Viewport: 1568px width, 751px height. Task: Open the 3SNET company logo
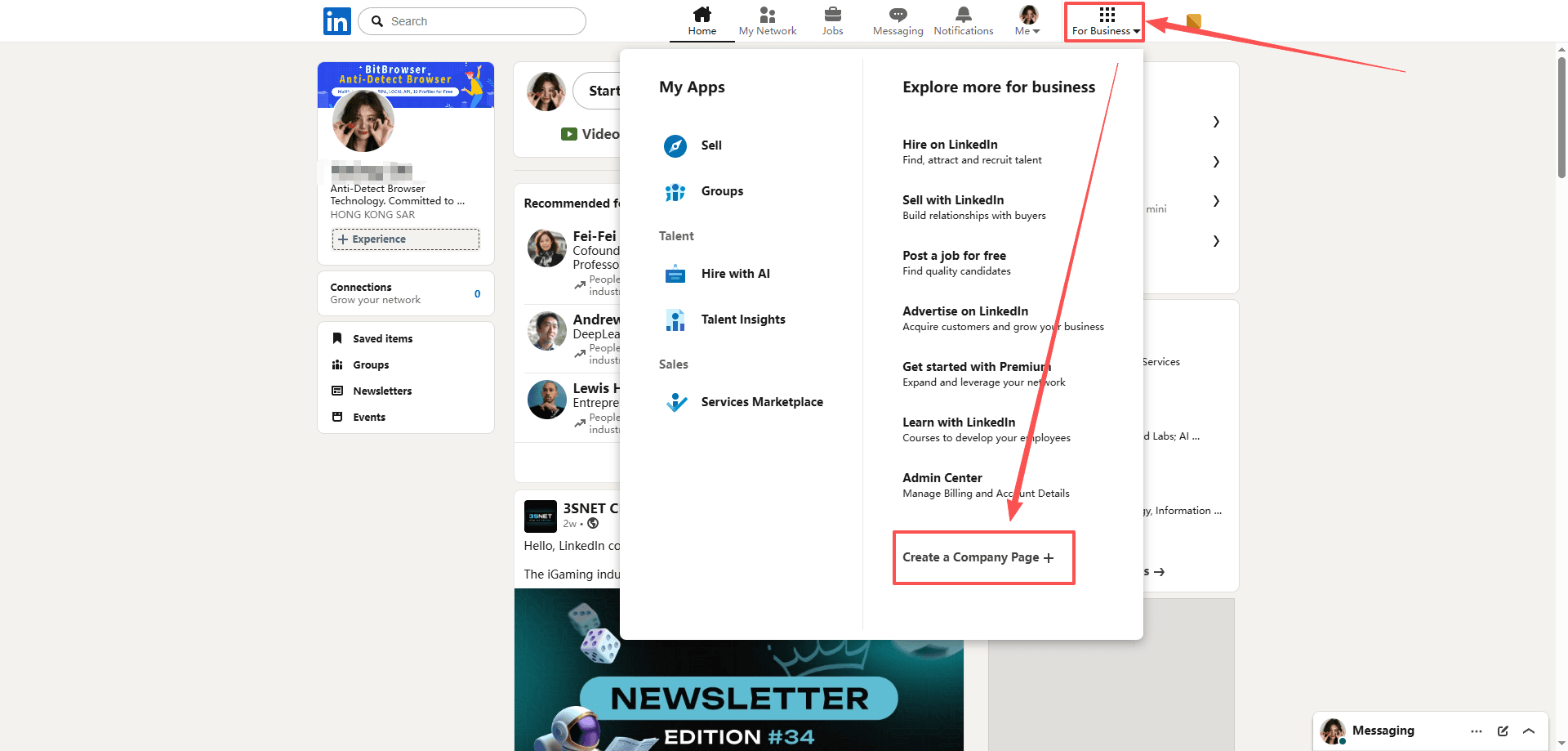pos(541,516)
